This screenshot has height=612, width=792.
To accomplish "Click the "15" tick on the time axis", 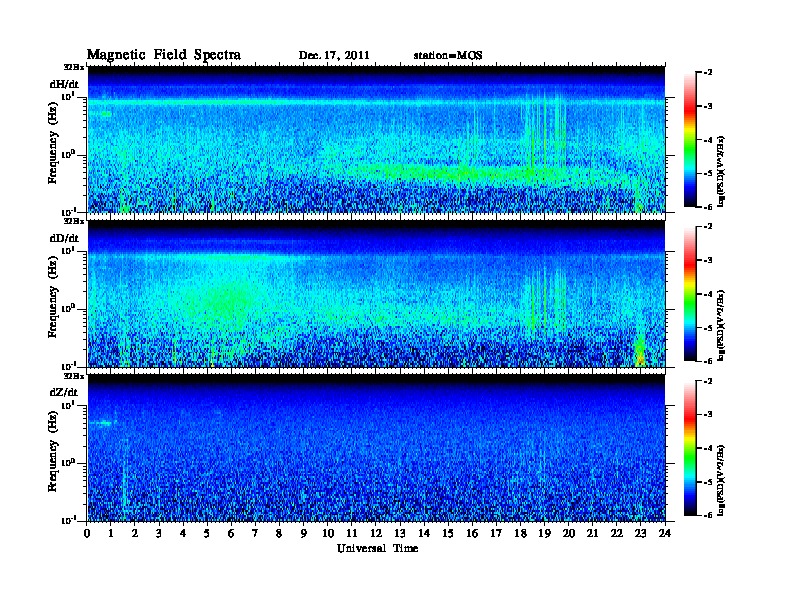I will coord(448,533).
